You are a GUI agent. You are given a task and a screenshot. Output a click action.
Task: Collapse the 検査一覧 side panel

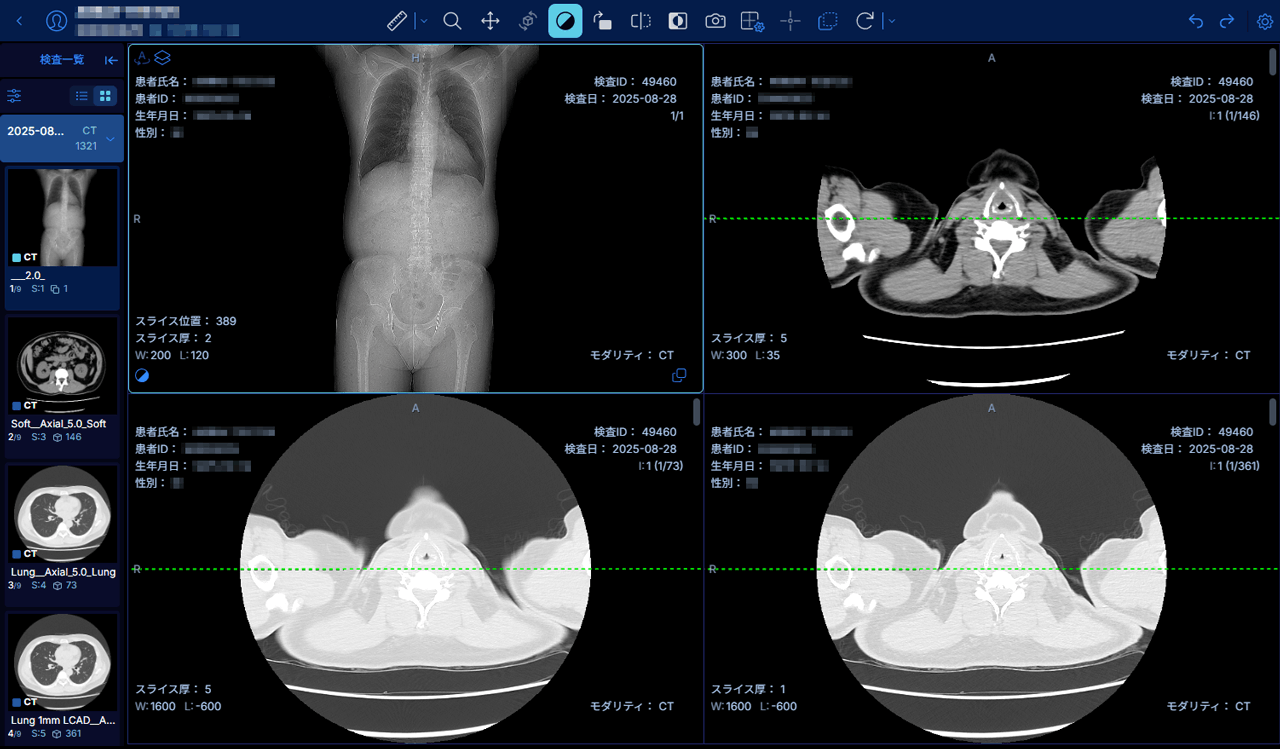[111, 60]
